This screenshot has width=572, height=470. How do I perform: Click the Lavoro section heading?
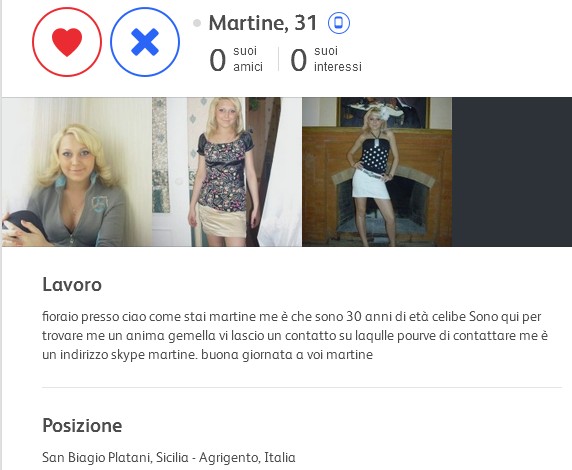[72, 284]
